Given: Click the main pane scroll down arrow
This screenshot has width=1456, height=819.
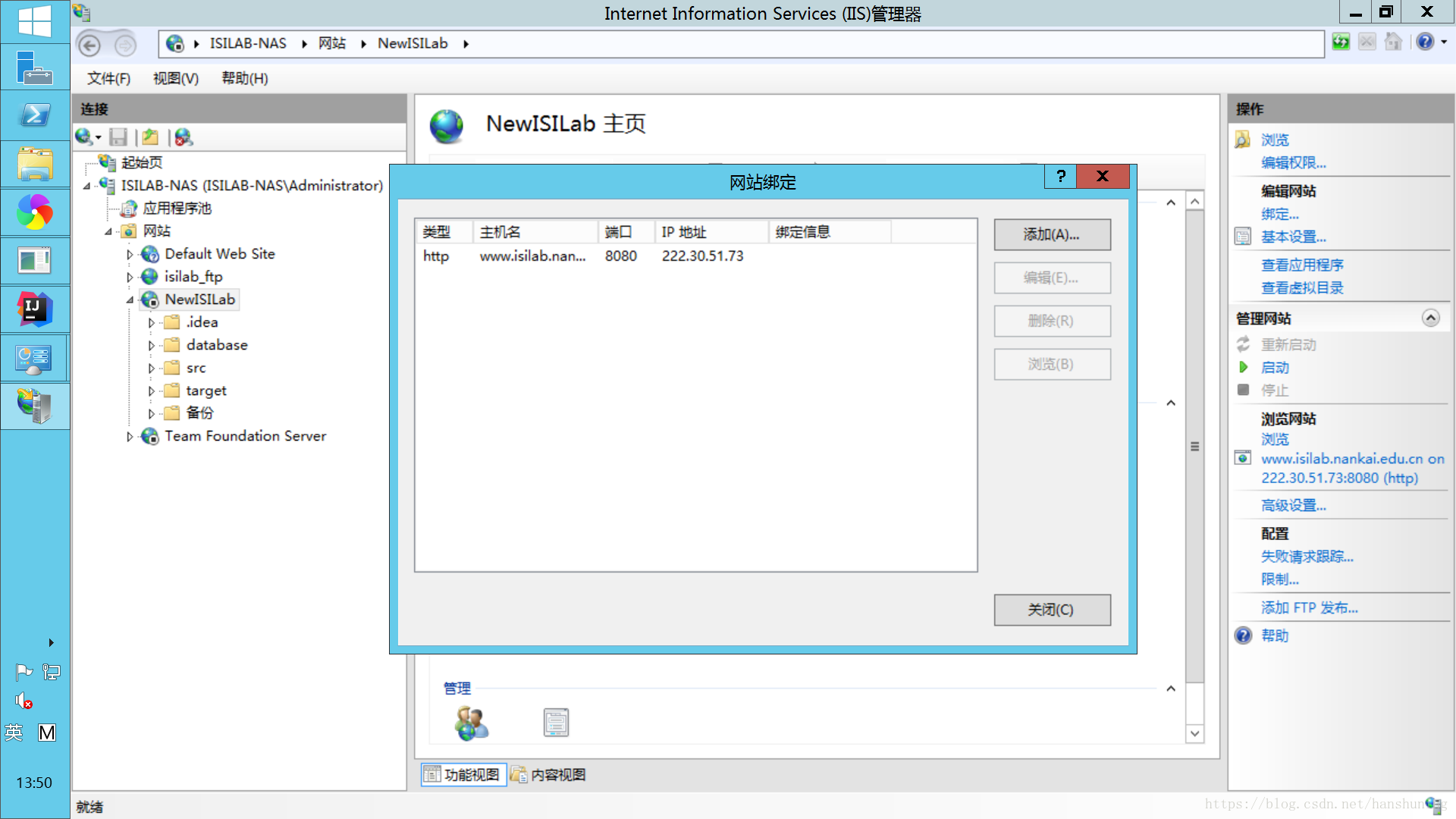Looking at the screenshot, I should click(x=1194, y=733).
